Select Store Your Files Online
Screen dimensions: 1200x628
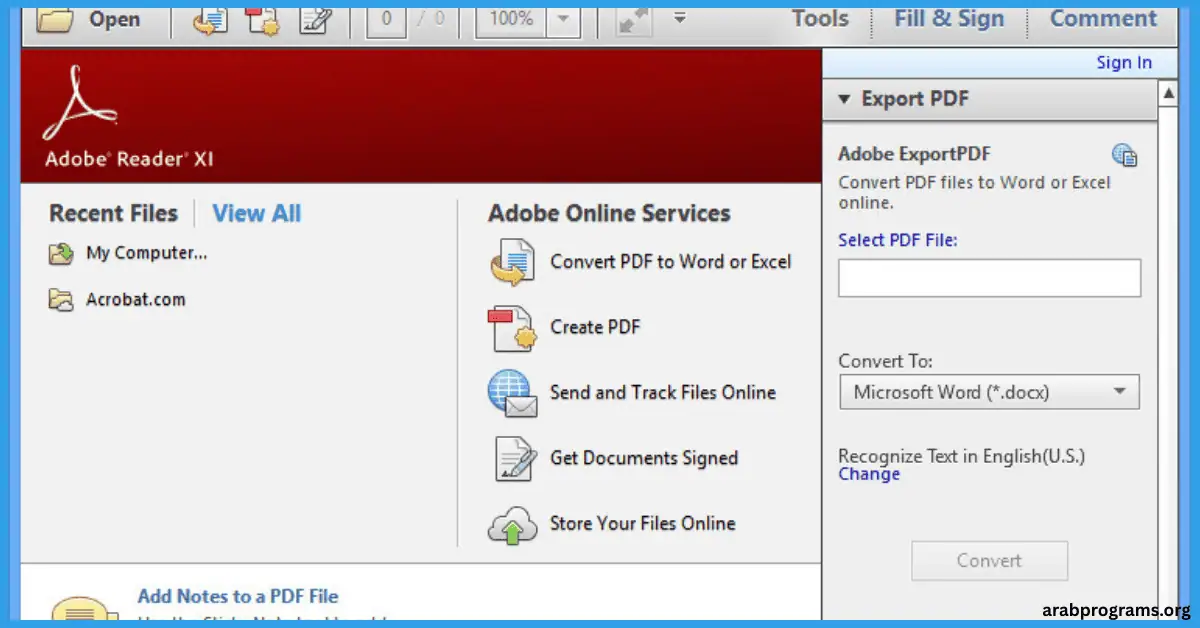(x=642, y=523)
